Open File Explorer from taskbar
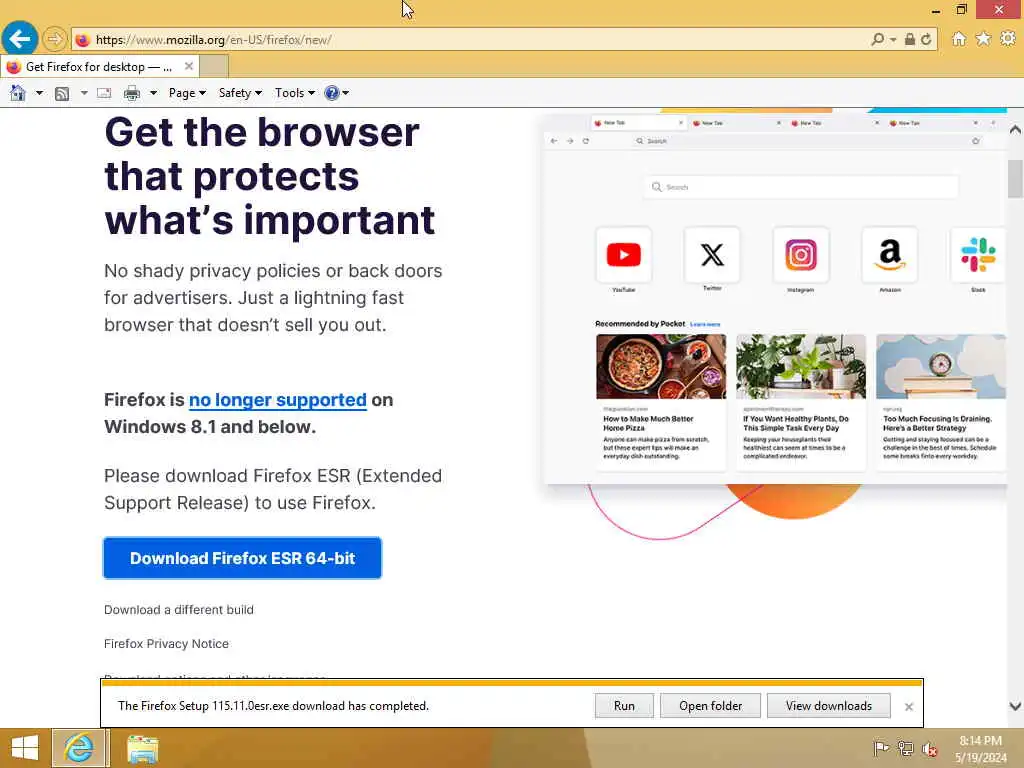Screen dimensions: 1024x768 142,748
